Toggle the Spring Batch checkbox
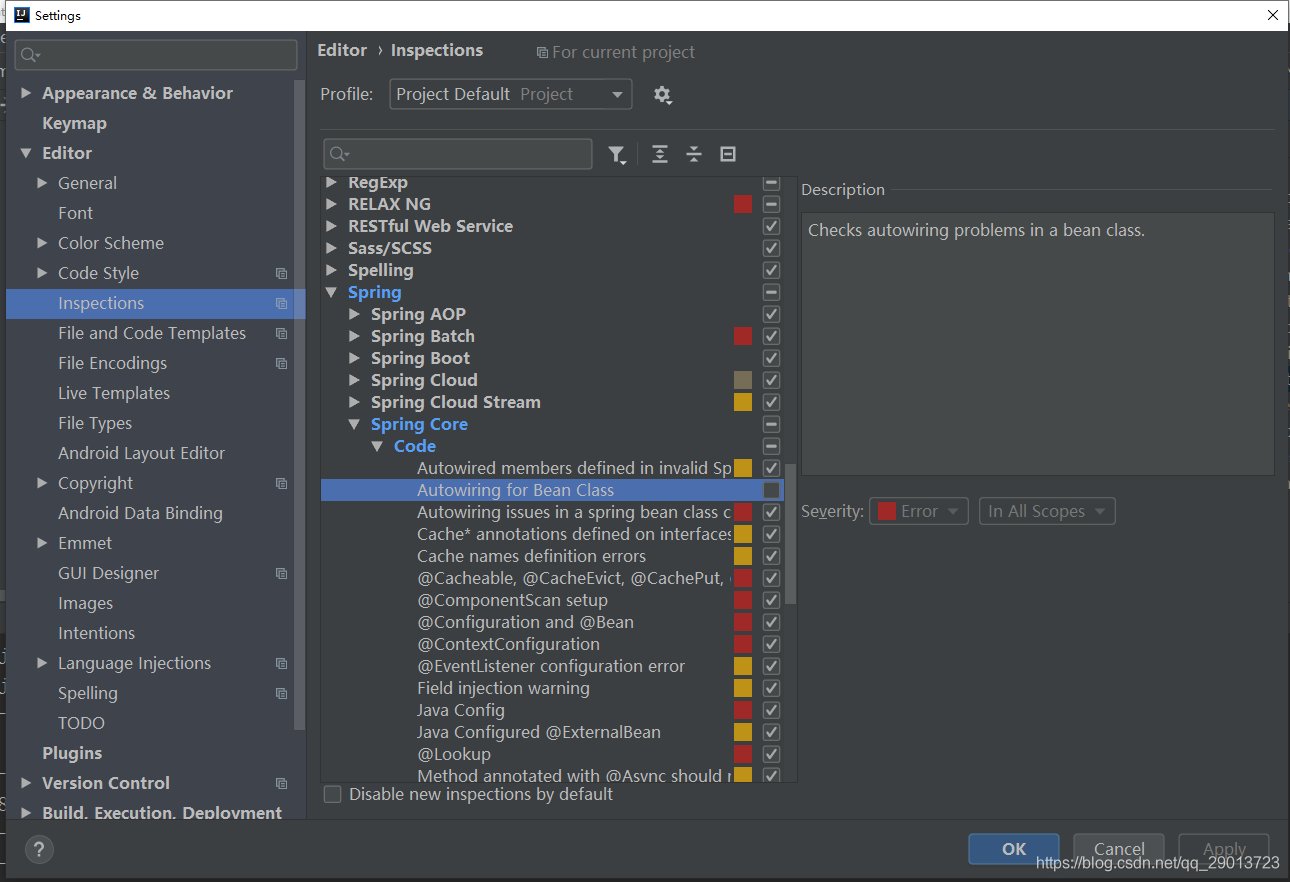Viewport: 1290px width, 882px height. click(x=771, y=336)
